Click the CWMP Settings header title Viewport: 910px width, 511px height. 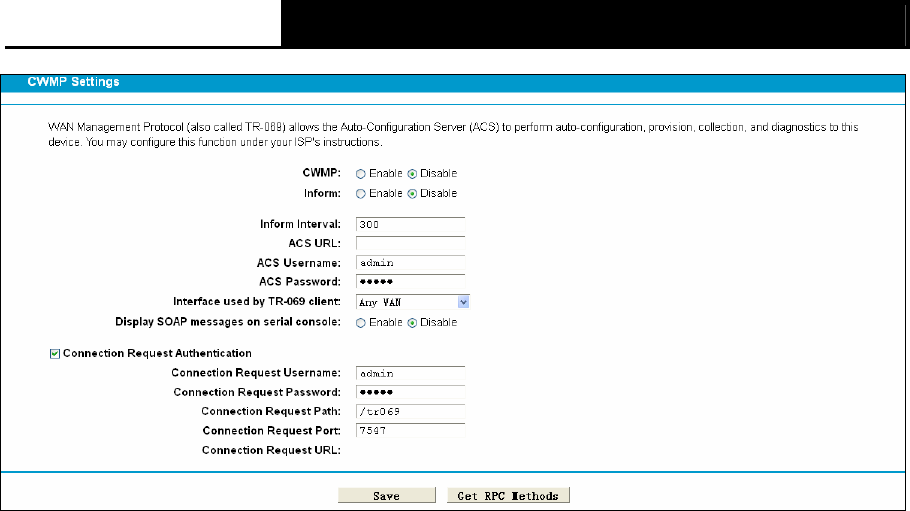pyautogui.click(x=74, y=82)
